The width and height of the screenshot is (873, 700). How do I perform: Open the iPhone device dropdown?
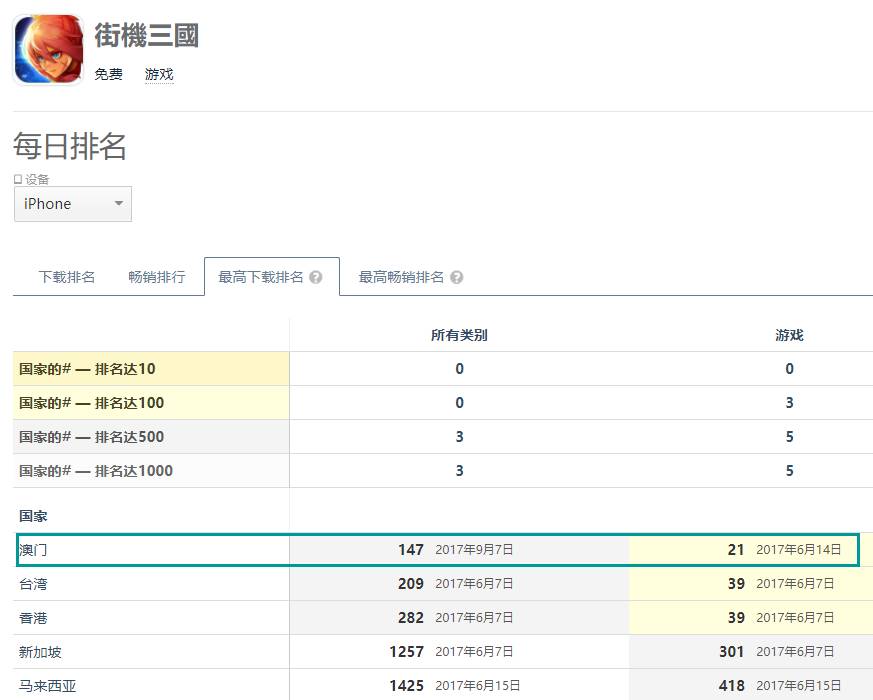72,204
